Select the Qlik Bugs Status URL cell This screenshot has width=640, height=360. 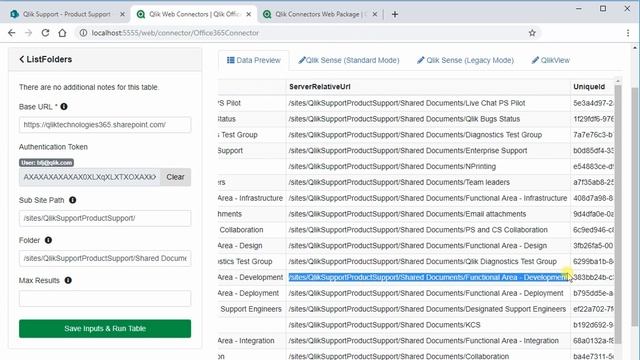[428, 119]
